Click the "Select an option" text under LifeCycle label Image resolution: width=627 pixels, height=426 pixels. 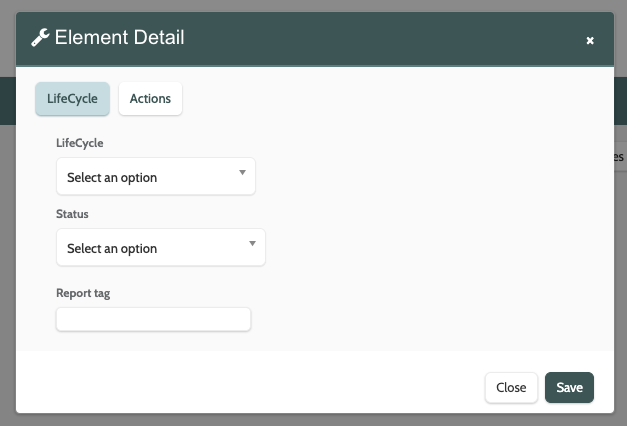[112, 178]
